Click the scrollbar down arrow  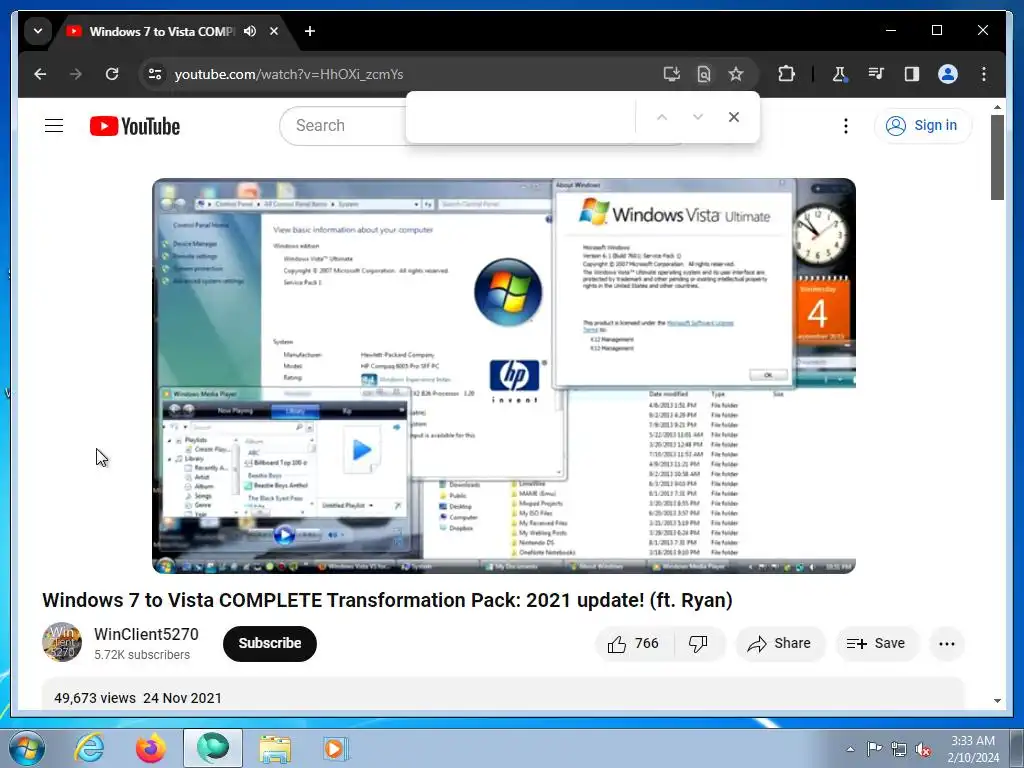(x=997, y=701)
